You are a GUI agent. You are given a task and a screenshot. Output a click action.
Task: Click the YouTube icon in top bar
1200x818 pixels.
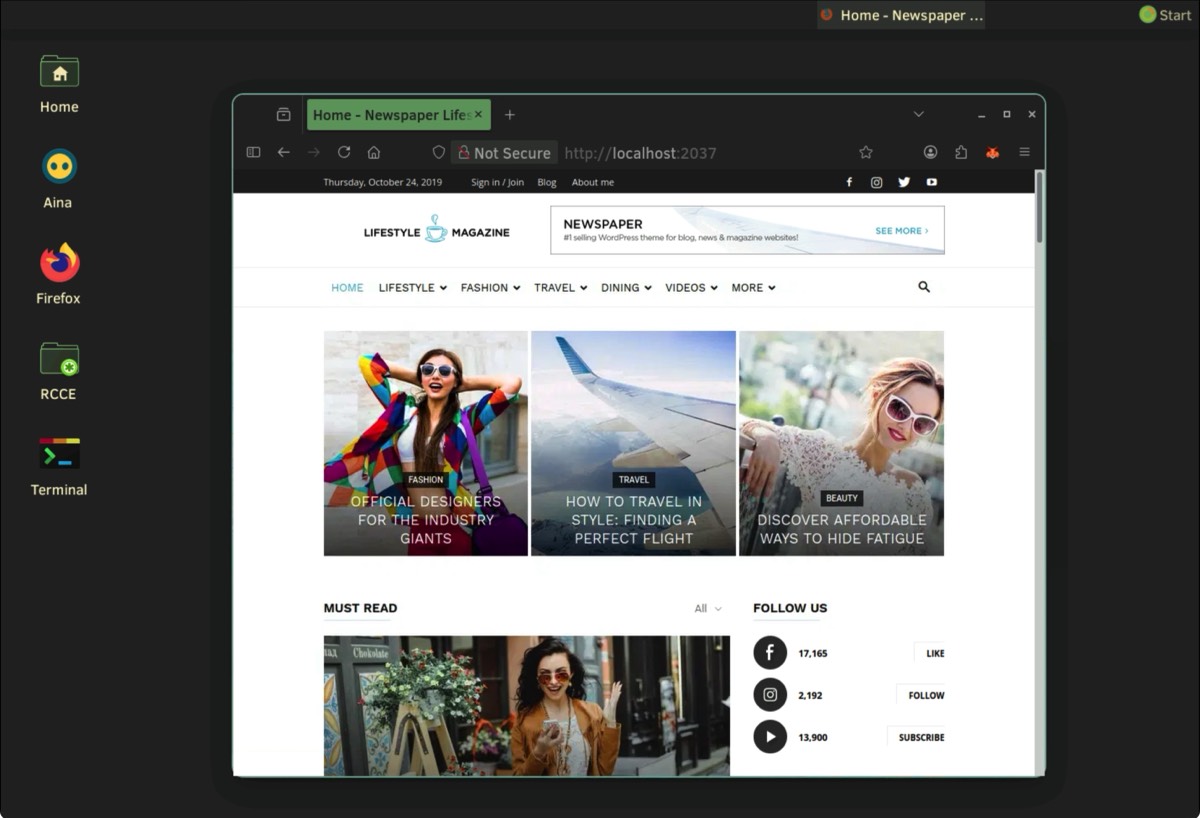(932, 182)
